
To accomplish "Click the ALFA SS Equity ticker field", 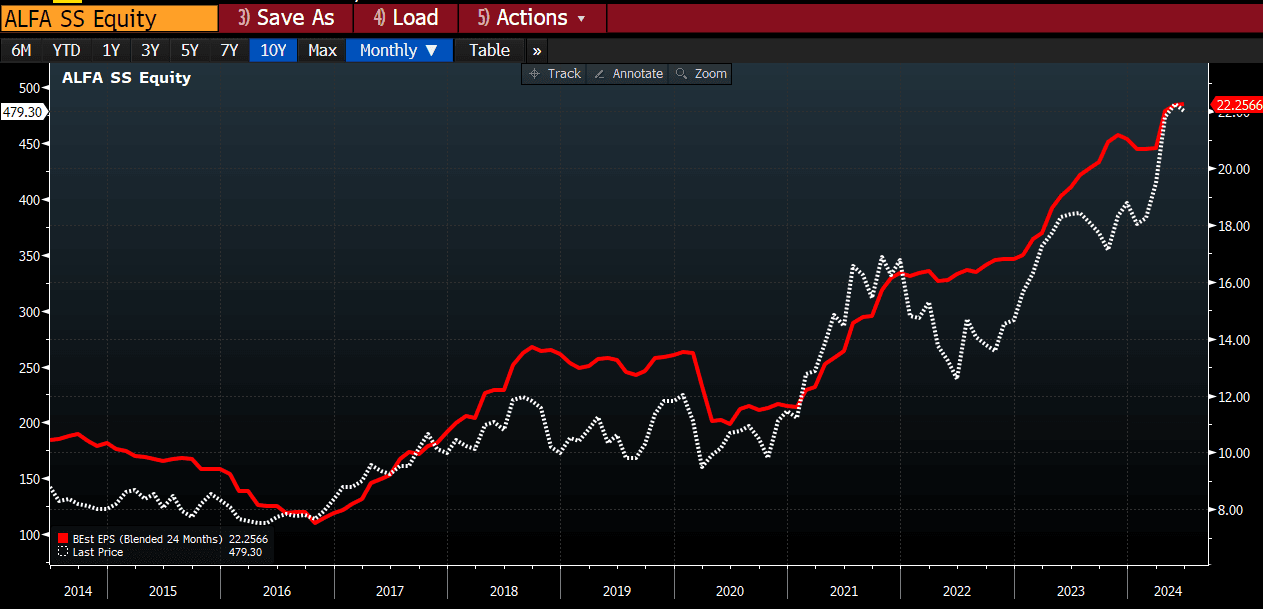I will [109, 18].
